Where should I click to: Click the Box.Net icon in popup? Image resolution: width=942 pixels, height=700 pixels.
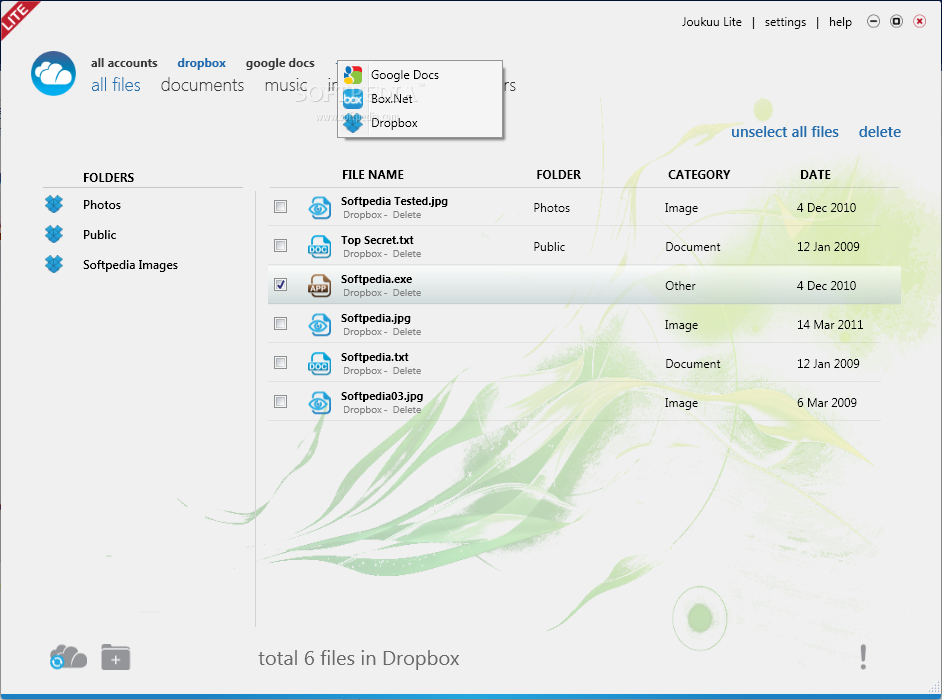(x=353, y=99)
